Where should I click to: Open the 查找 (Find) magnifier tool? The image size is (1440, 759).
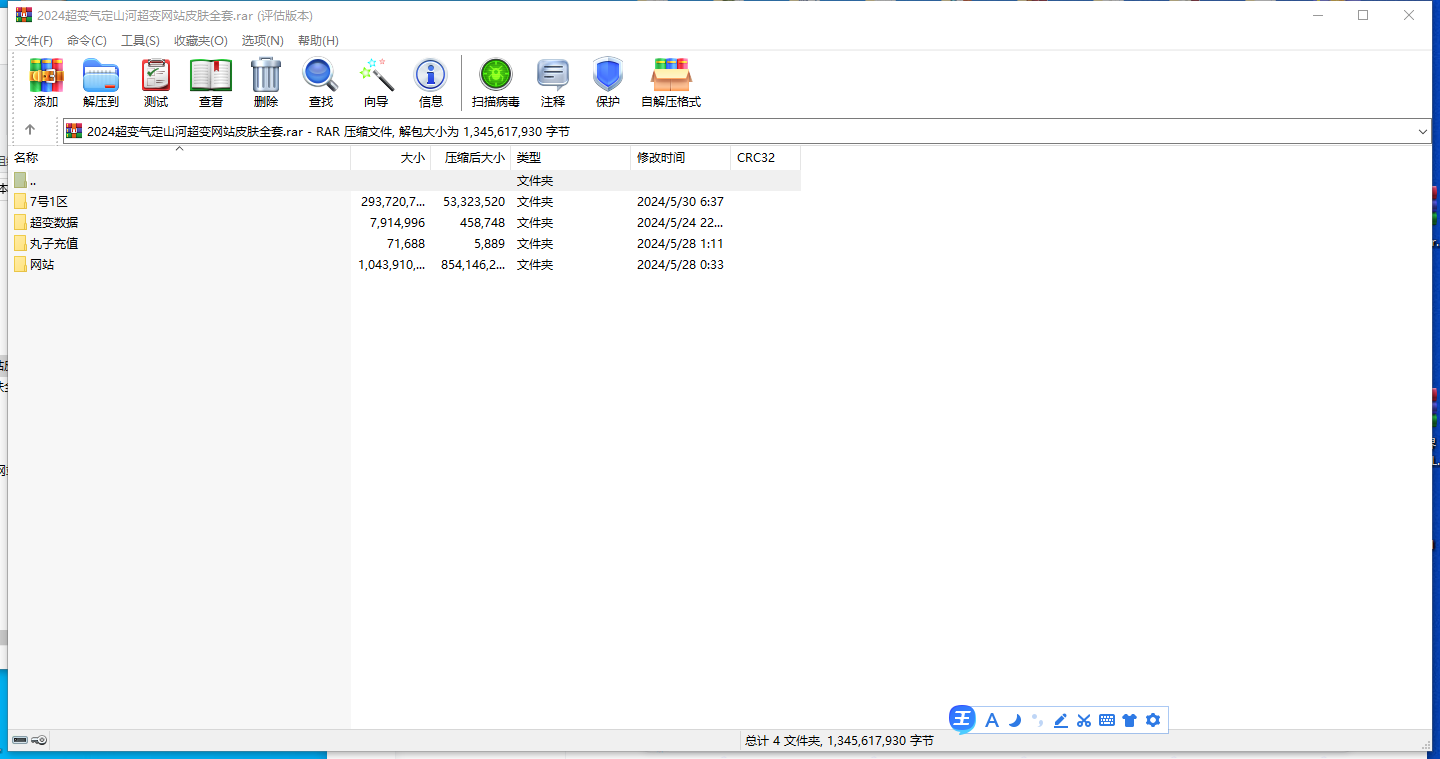coord(321,82)
